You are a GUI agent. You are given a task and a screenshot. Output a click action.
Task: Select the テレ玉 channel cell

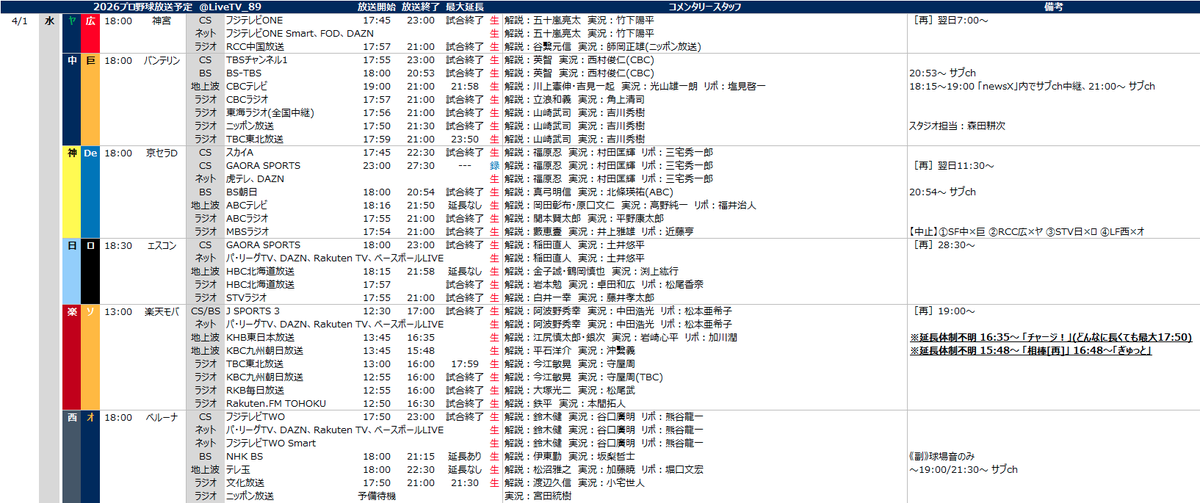[x=239, y=468]
